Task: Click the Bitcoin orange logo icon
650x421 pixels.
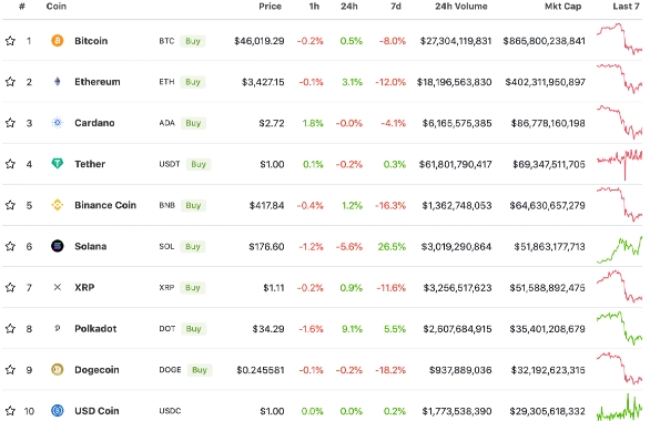Action: pos(57,41)
